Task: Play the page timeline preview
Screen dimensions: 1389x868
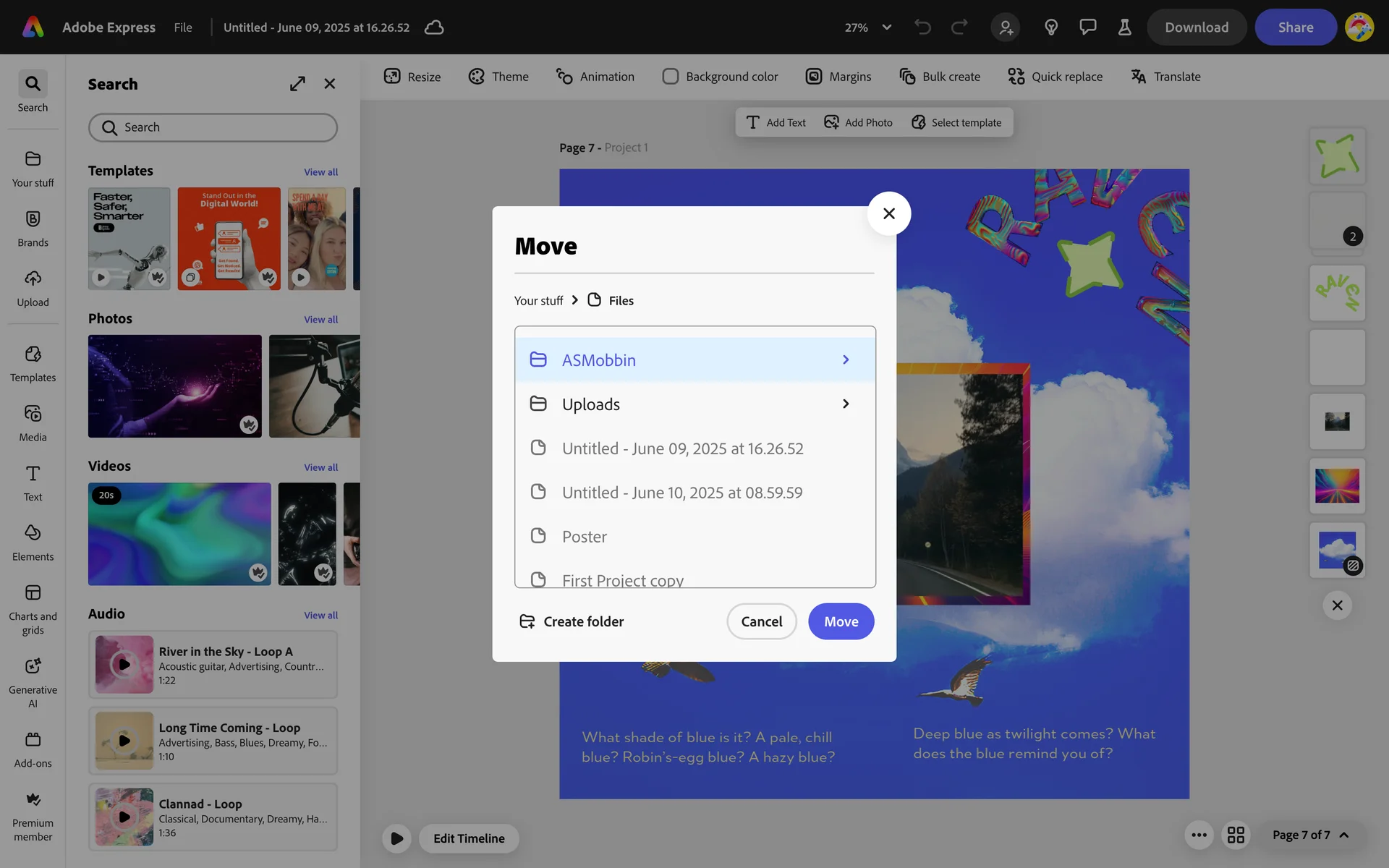Action: click(396, 838)
